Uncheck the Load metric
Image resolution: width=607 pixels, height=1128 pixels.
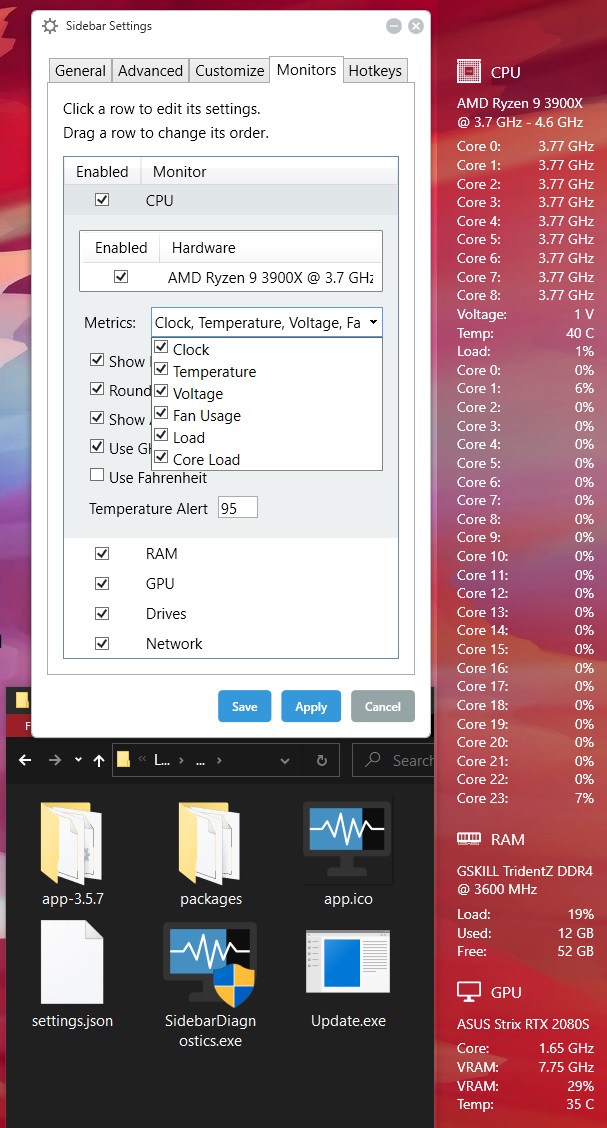[x=162, y=437]
